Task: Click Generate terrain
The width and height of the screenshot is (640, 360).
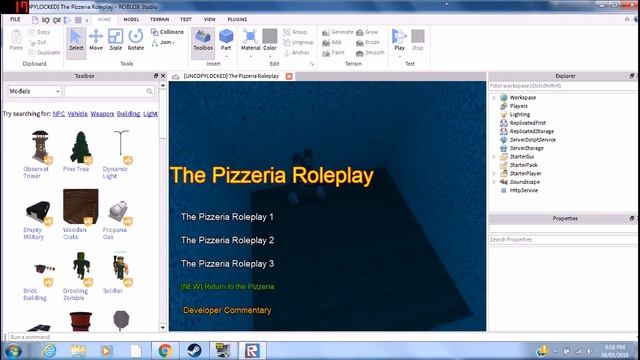Action: tap(337, 32)
